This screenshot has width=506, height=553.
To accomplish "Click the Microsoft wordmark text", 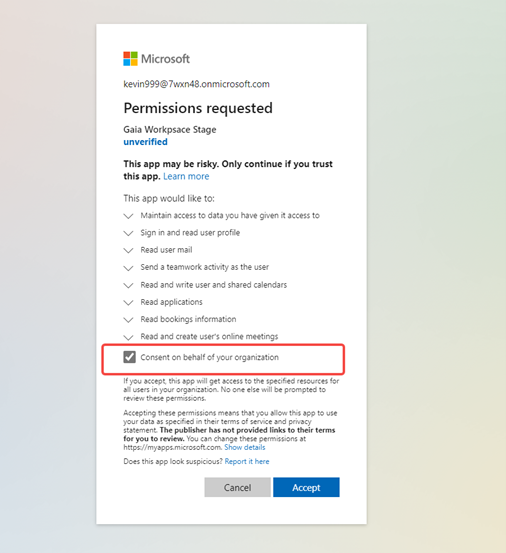I will tap(165, 59).
